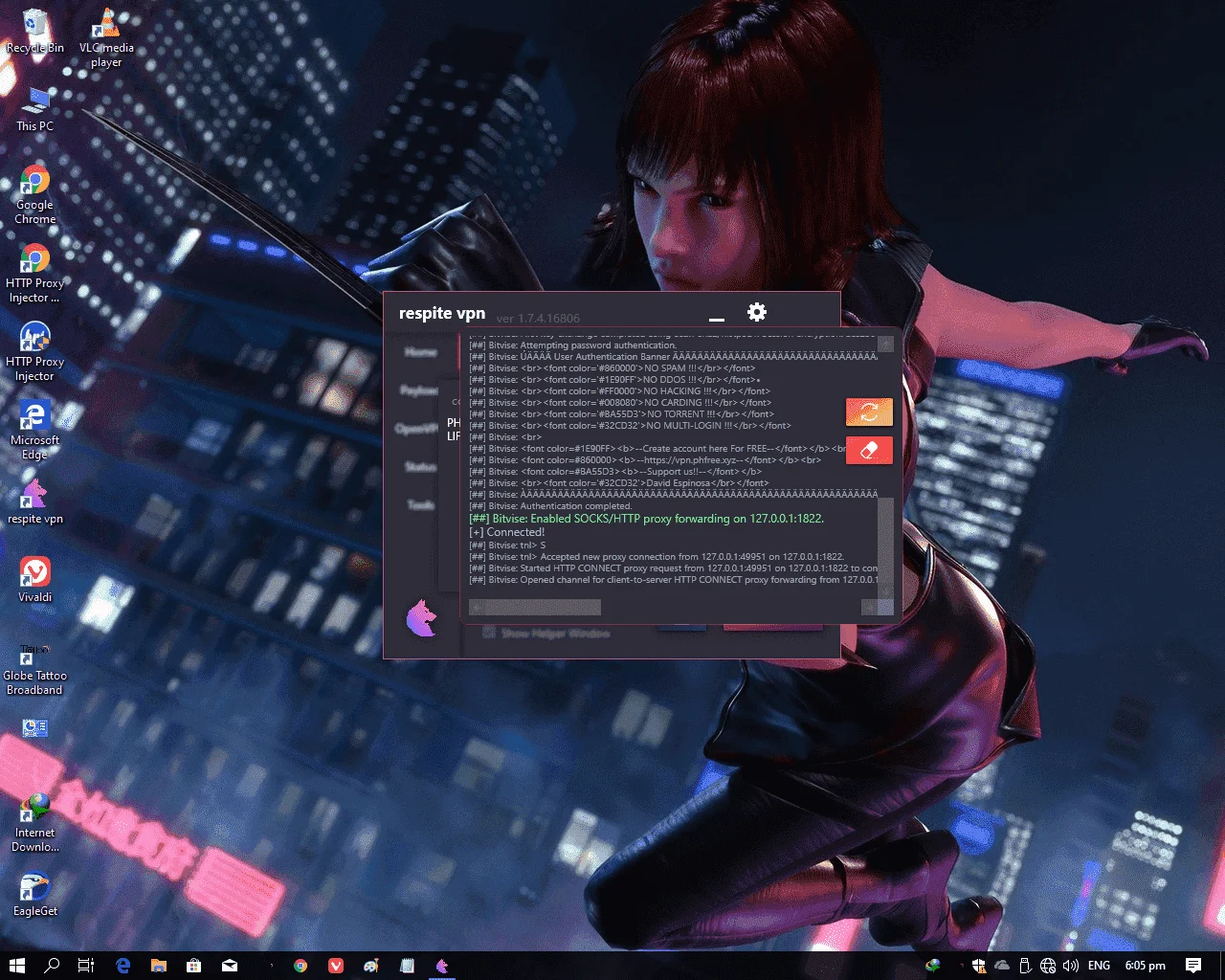This screenshot has height=980, width=1225.
Task: Open network status in system tray
Action: 1048,966
